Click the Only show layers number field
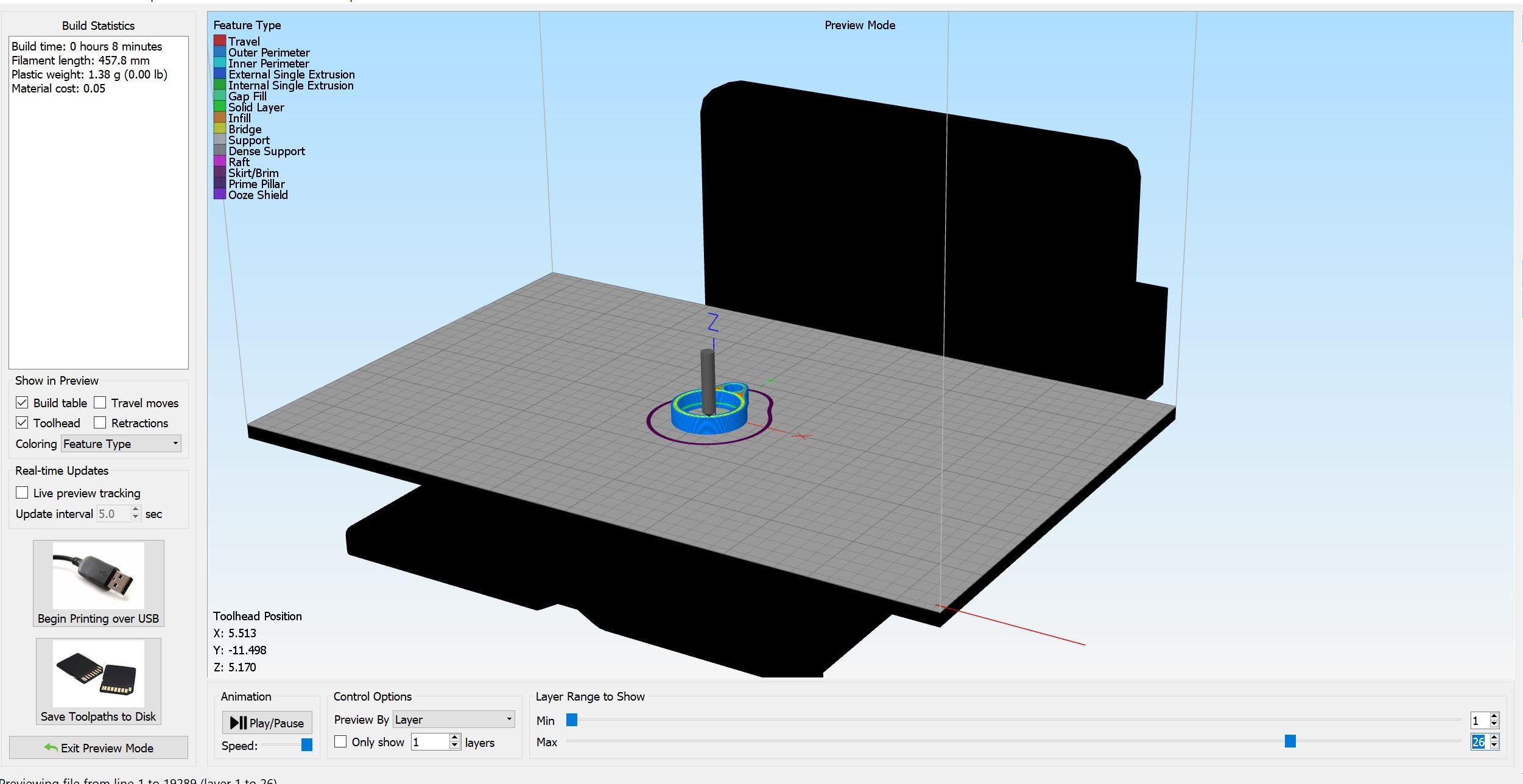Screen dimensions: 1523x784 430,742
